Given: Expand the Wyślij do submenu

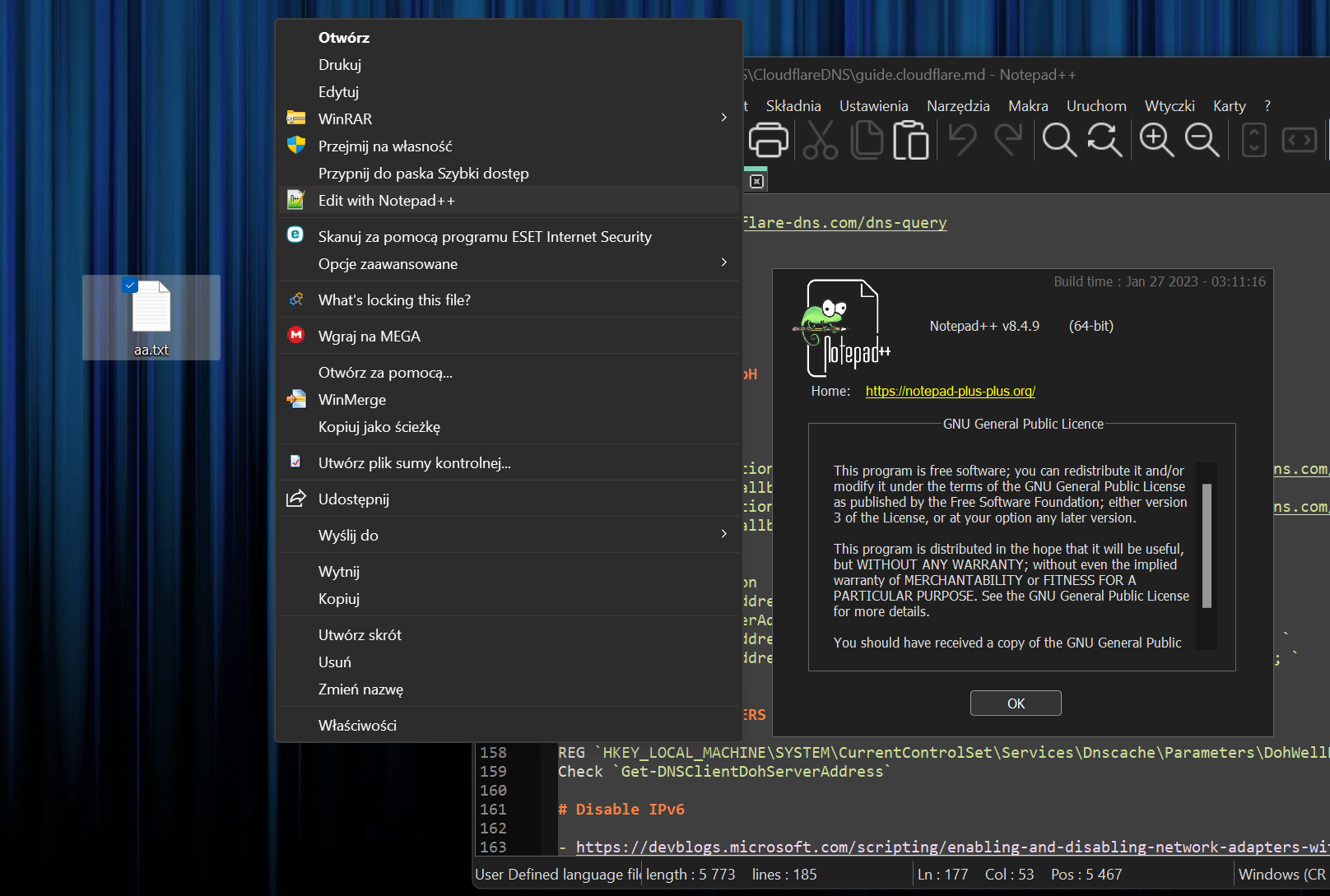Looking at the screenshot, I should (x=723, y=534).
